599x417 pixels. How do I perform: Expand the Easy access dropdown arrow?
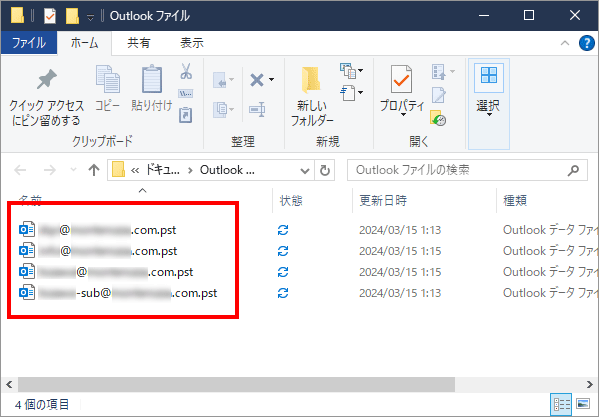click(x=360, y=93)
